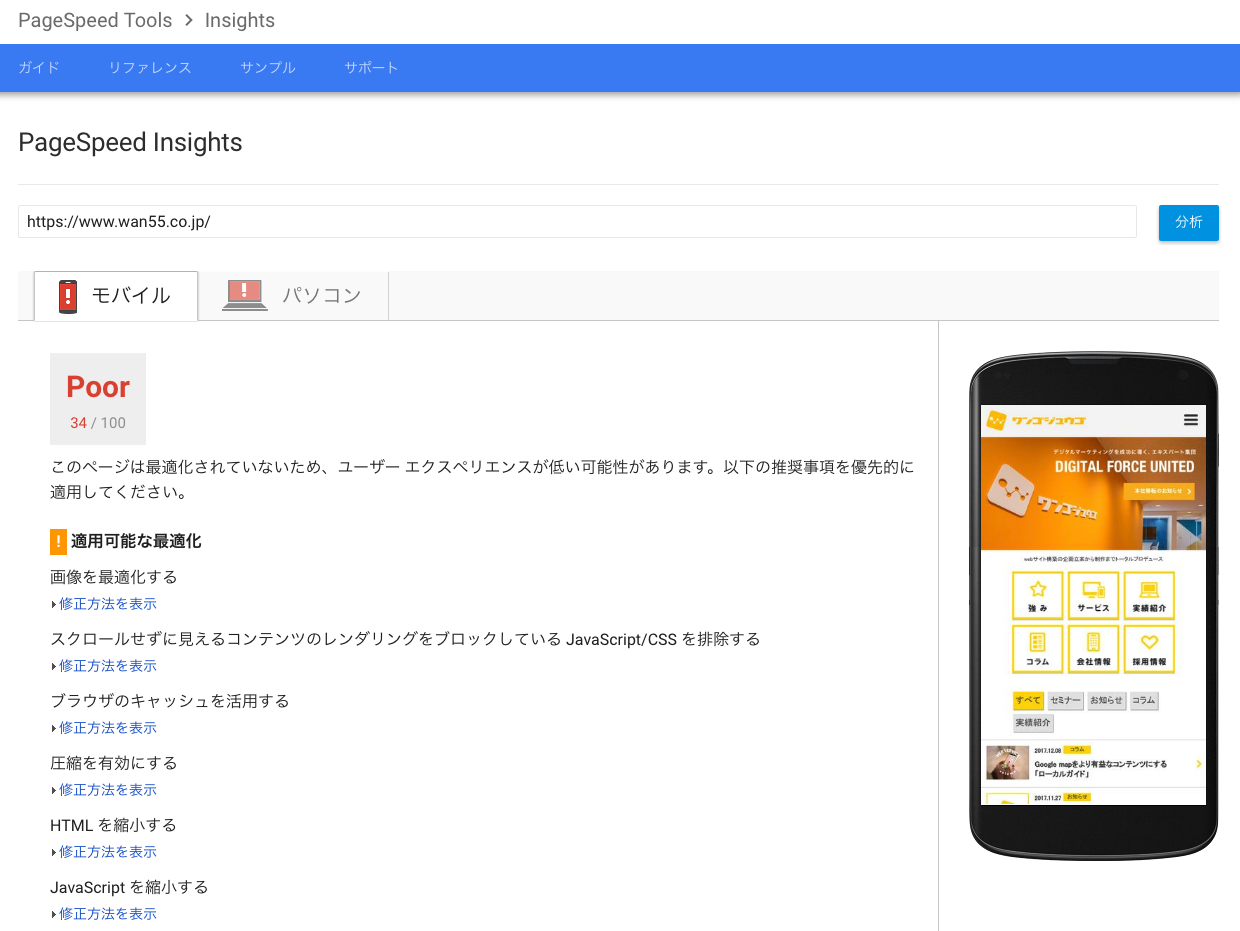This screenshot has height=931, width=1240.
Task: Select the セミナー filter in phone preview
Action: (x=1066, y=701)
